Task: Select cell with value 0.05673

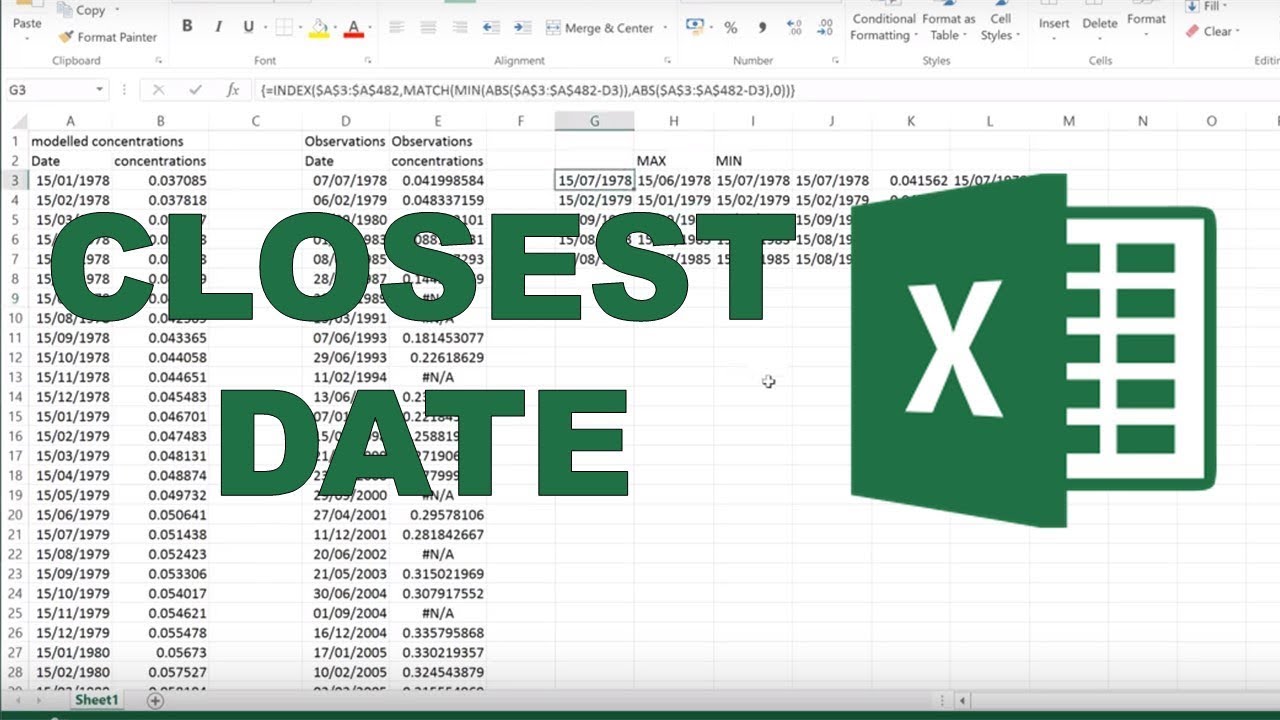Action: 160,652
